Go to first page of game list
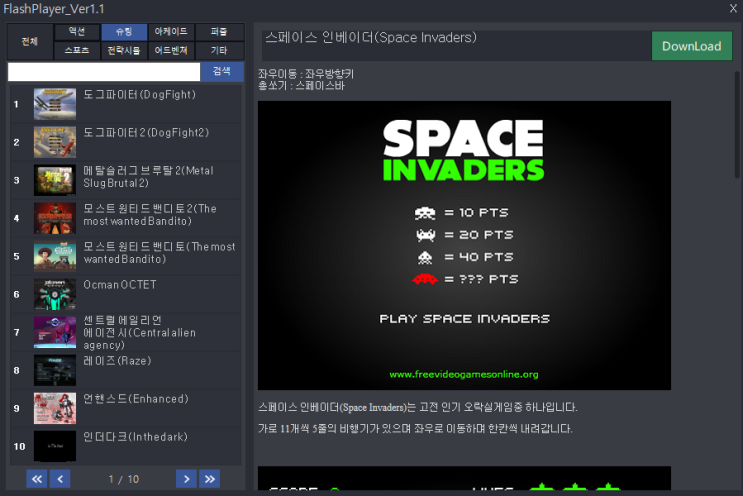Image resolution: width=743 pixels, height=496 pixels. (37, 479)
